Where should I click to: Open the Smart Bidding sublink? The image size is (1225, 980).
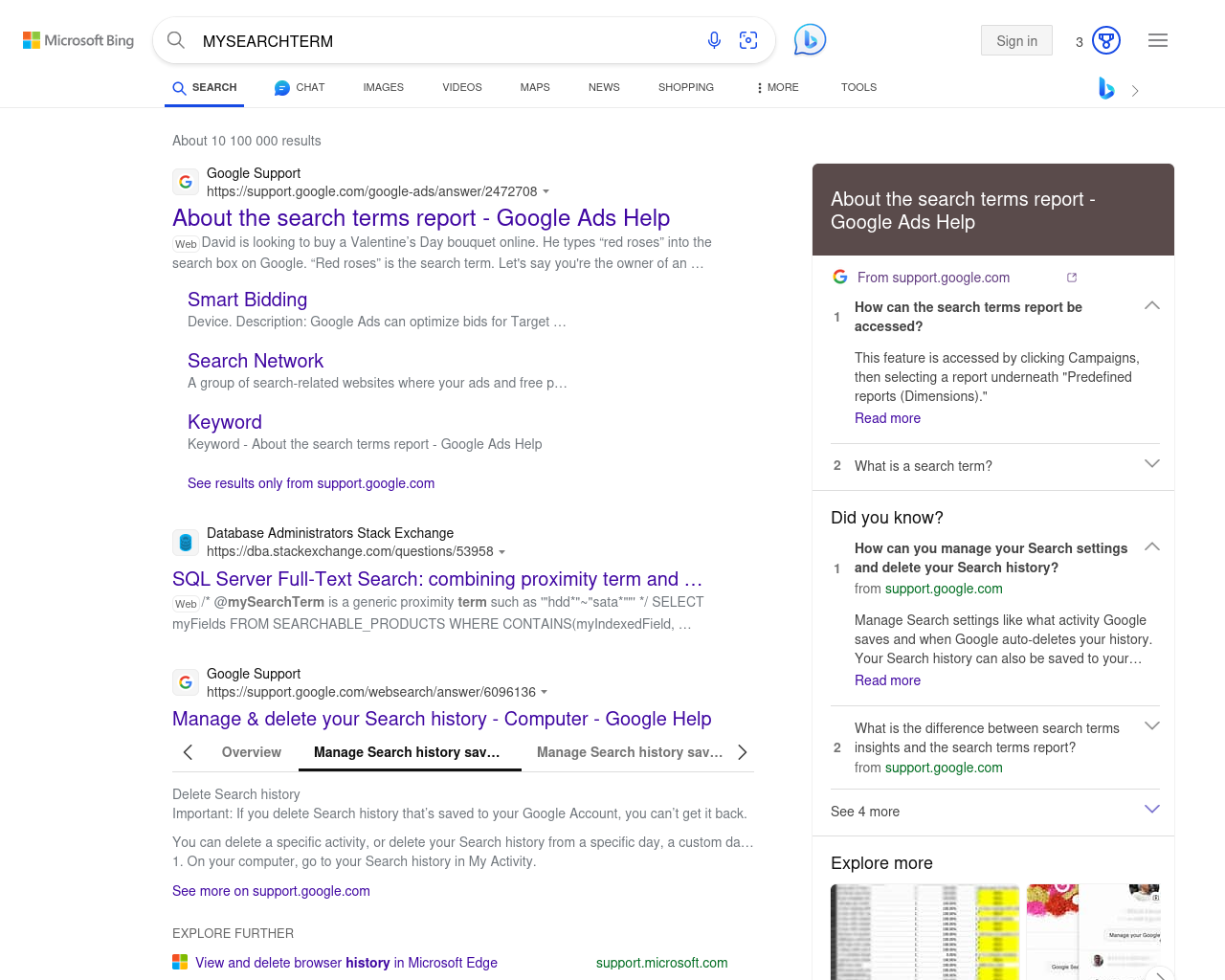(247, 300)
